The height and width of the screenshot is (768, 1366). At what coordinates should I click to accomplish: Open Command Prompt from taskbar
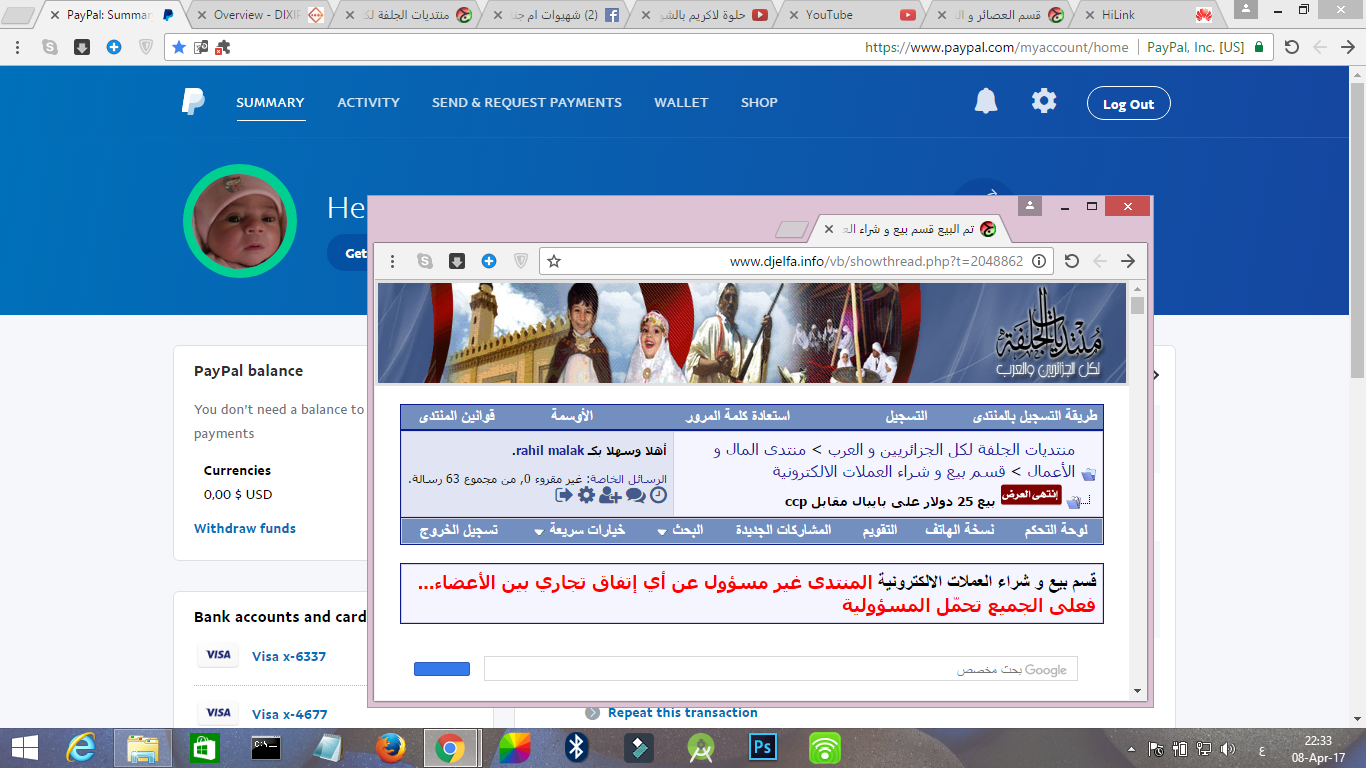266,748
